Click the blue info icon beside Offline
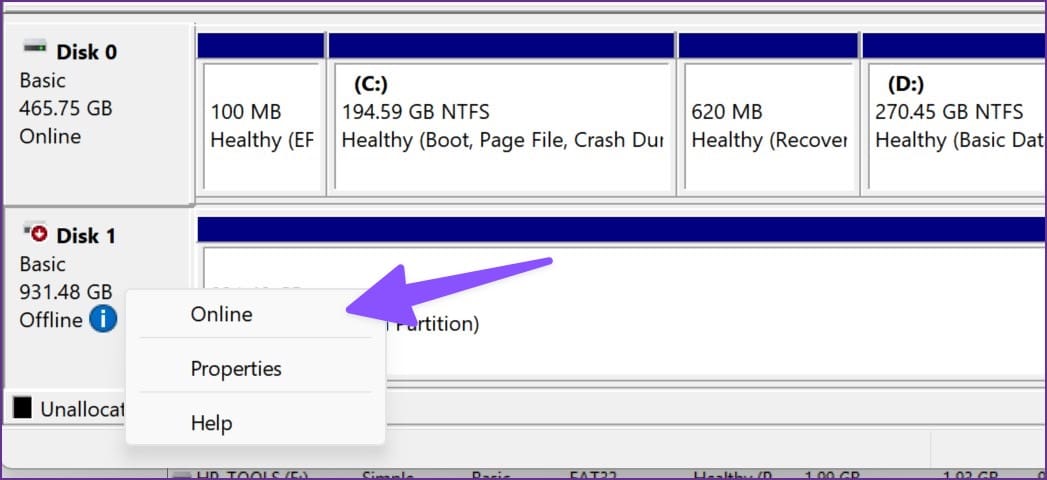The width and height of the screenshot is (1047, 480). coord(103,320)
